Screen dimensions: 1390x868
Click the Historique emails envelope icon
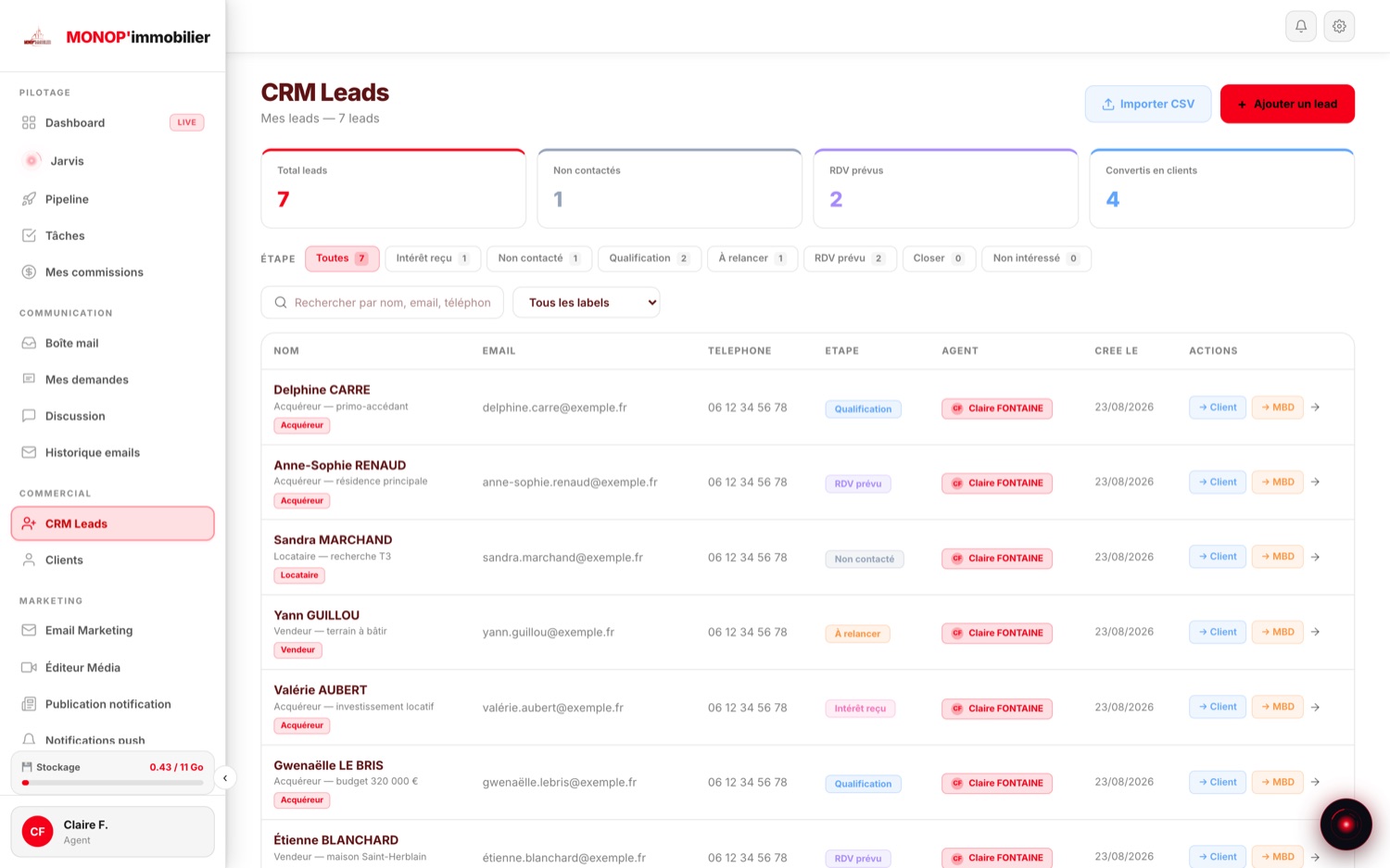tap(29, 452)
